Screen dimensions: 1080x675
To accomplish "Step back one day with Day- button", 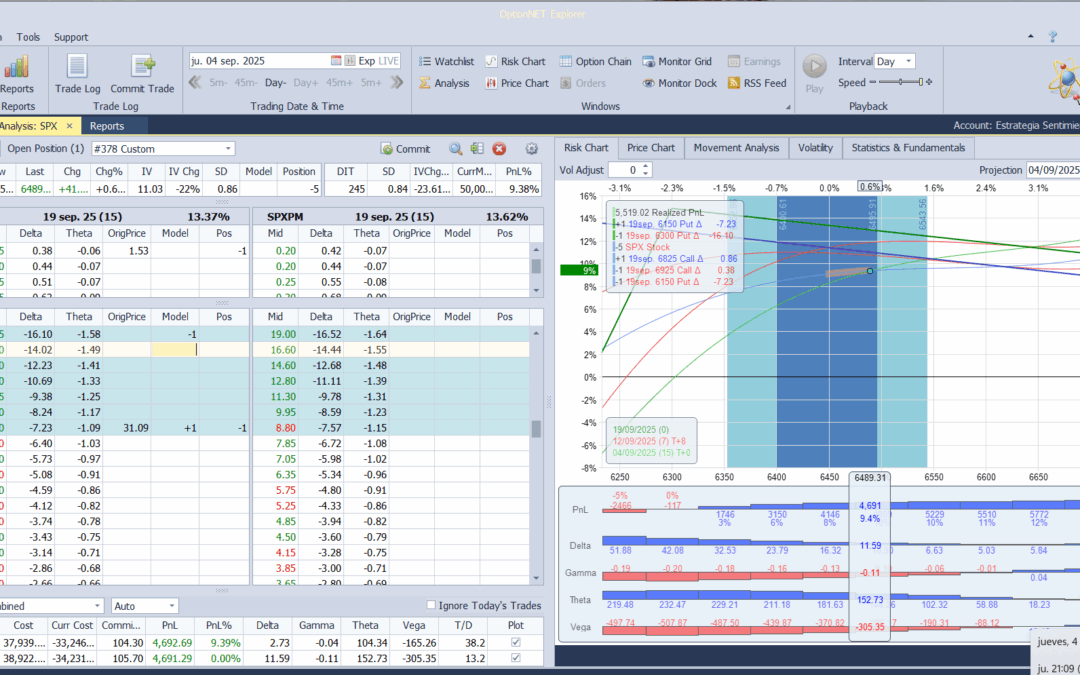I will [275, 83].
